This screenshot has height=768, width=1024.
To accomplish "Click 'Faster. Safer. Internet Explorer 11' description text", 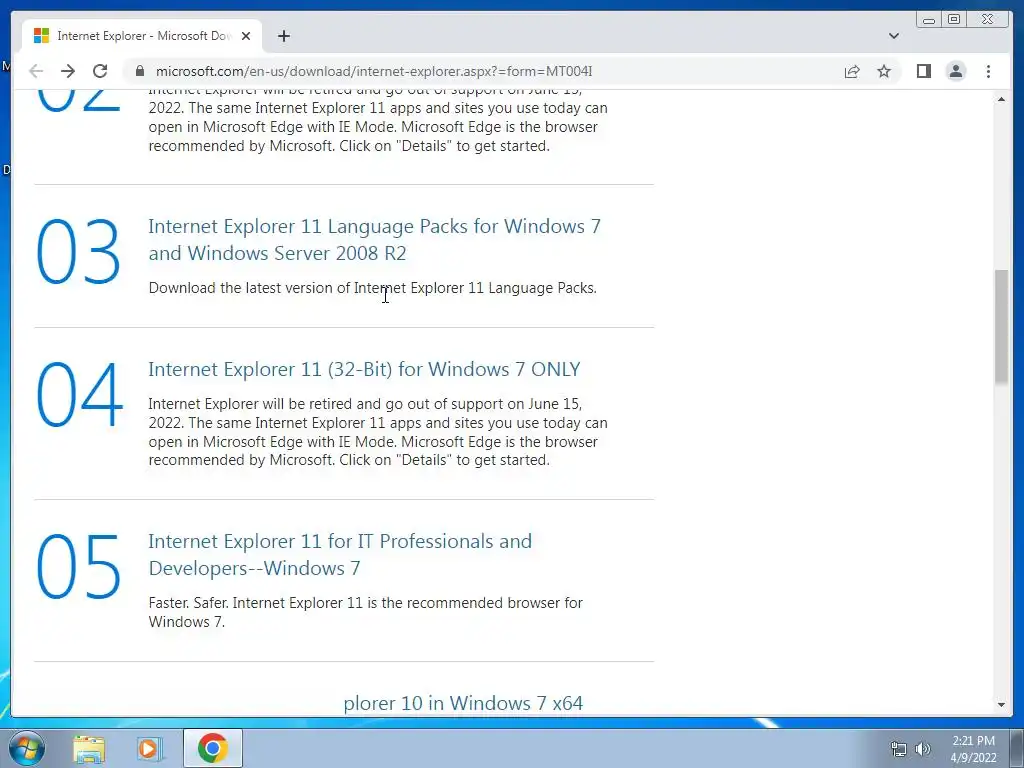I will point(365,612).
